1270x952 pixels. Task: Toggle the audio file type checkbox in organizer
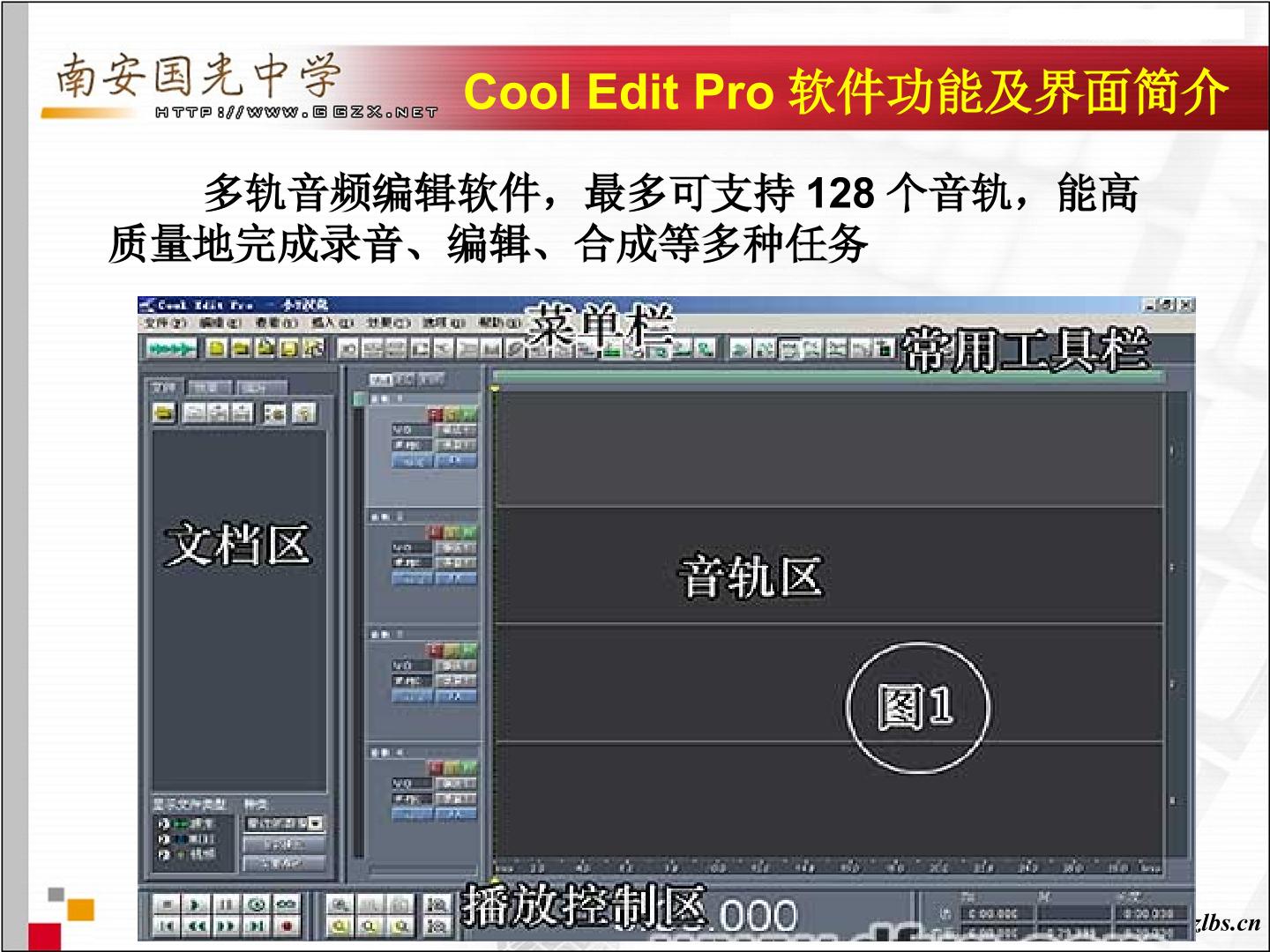[x=163, y=824]
